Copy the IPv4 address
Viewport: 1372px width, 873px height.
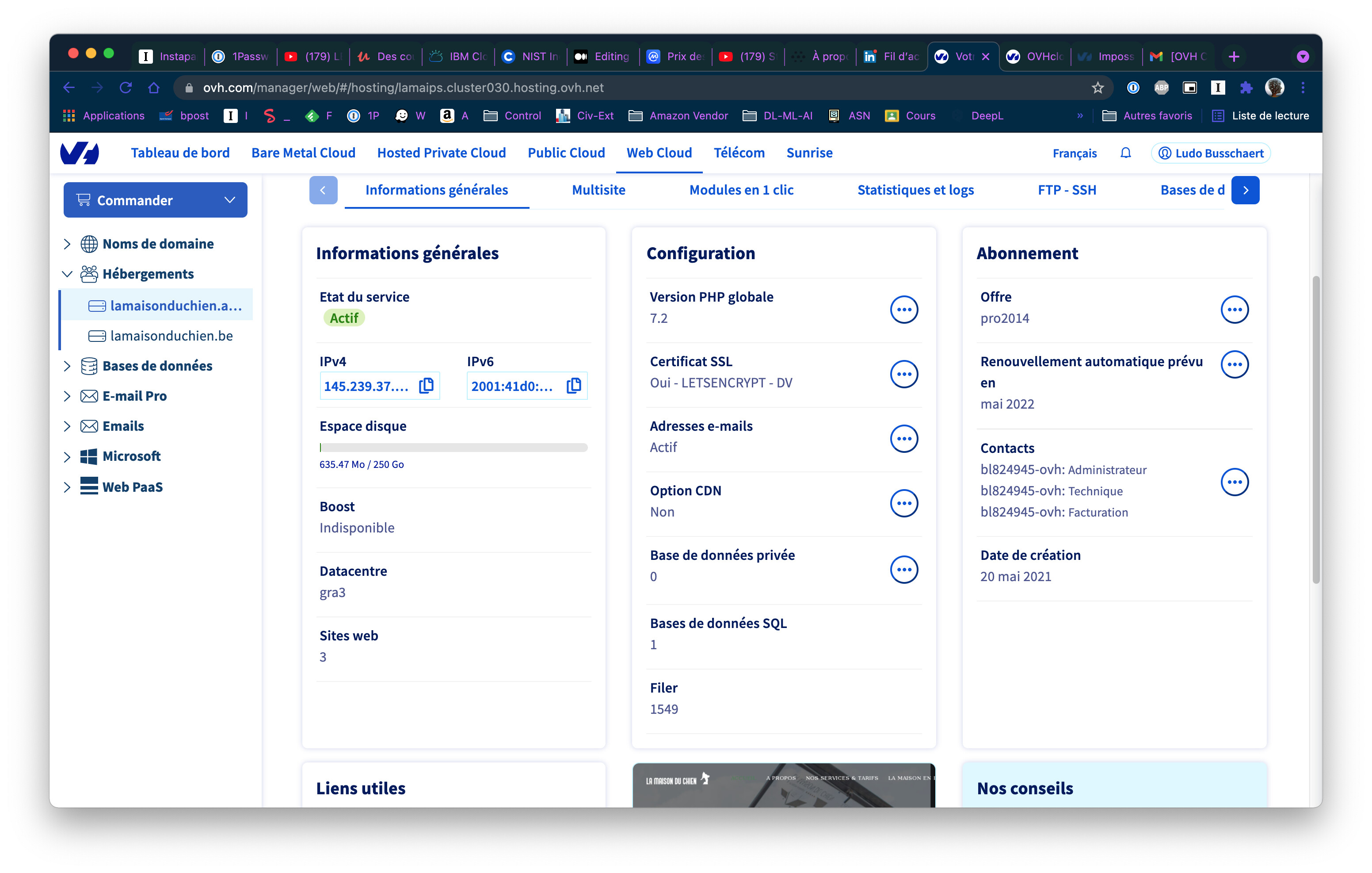coord(426,386)
